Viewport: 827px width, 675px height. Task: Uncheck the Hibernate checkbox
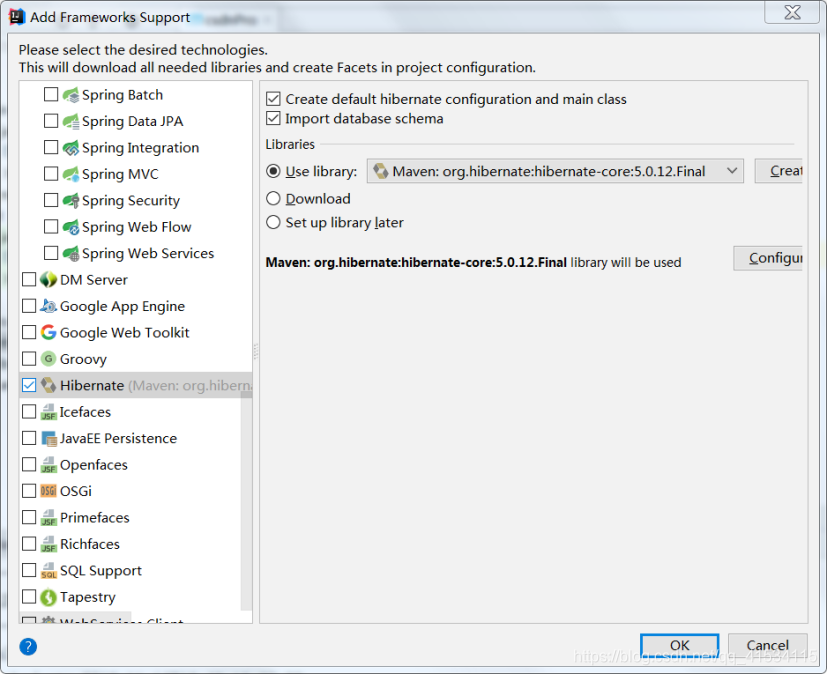pyautogui.click(x=29, y=385)
